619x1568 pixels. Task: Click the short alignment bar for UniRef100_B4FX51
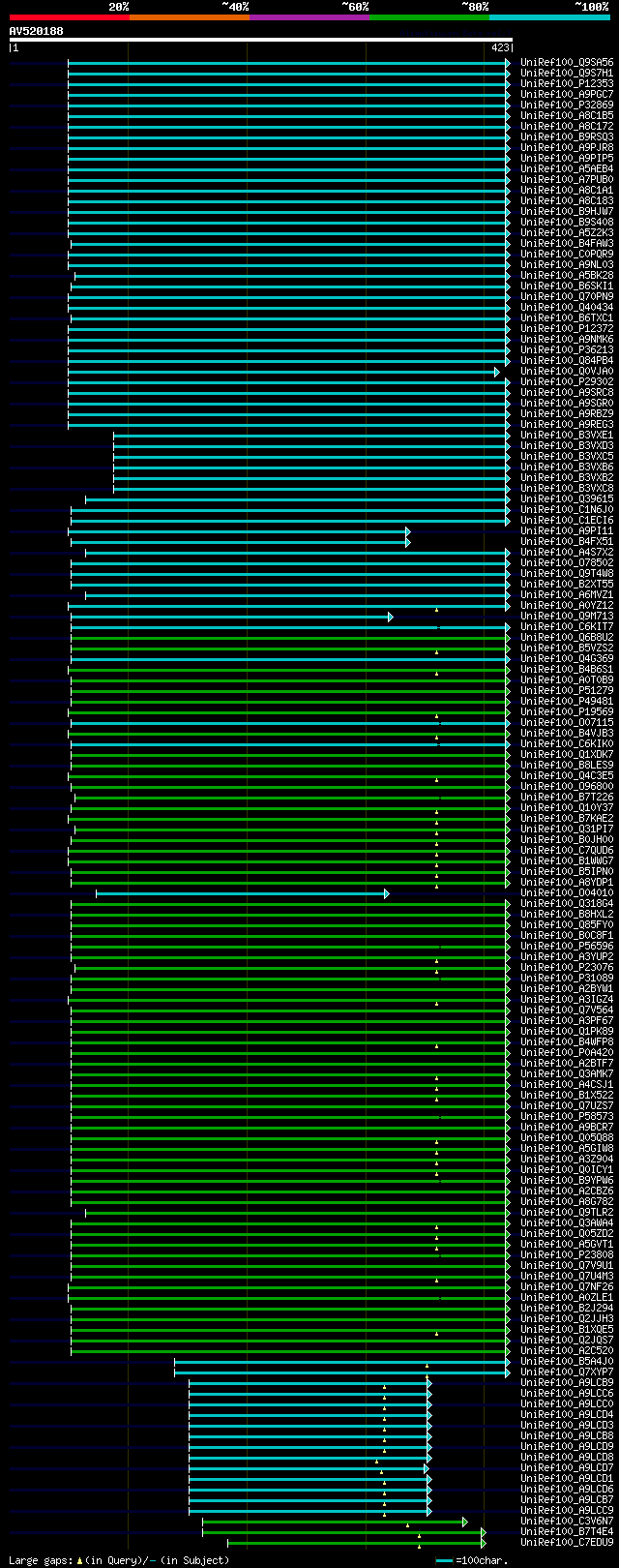(241, 542)
